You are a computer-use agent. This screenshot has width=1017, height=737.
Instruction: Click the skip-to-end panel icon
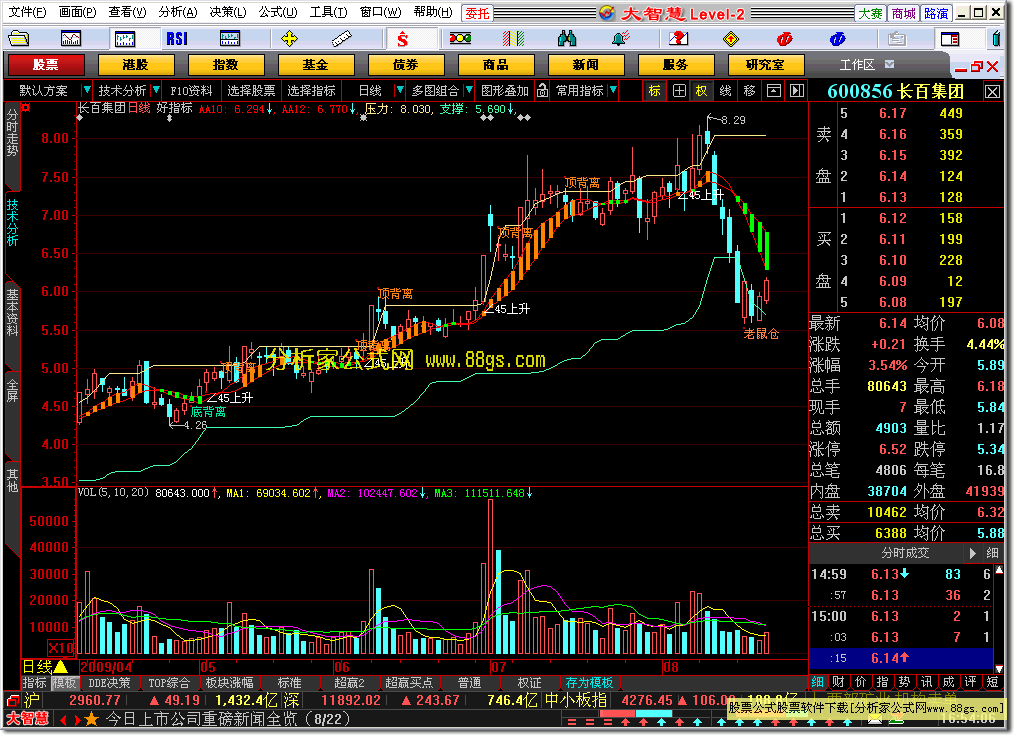(797, 90)
